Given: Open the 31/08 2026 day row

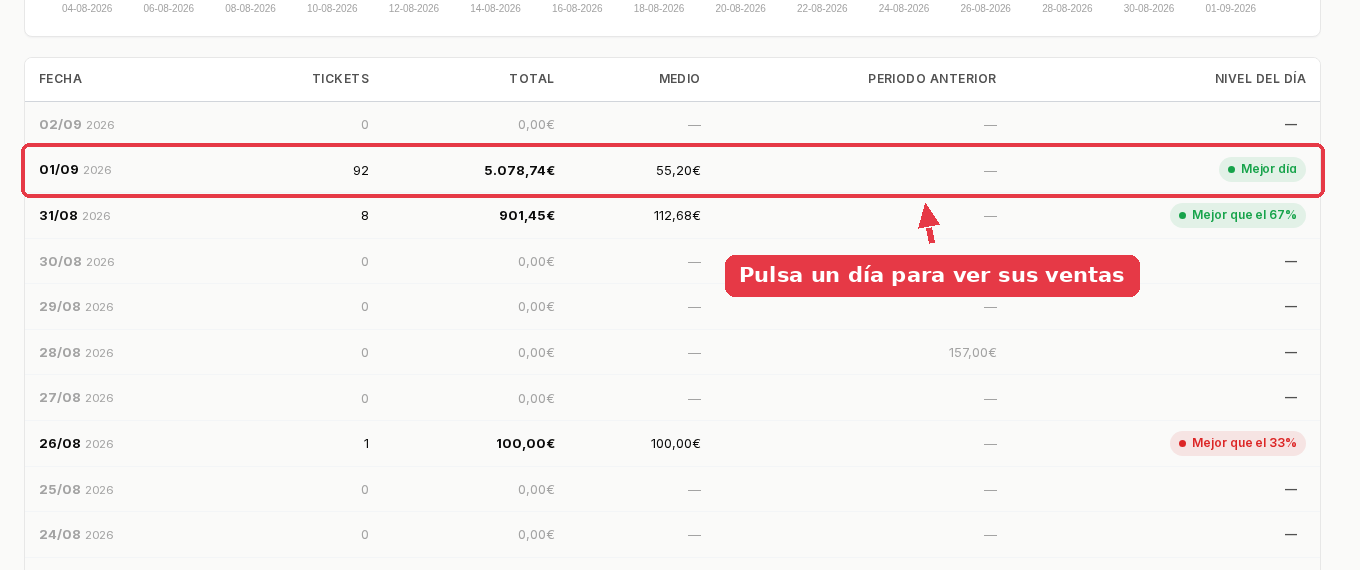Looking at the screenshot, I should click(672, 216).
